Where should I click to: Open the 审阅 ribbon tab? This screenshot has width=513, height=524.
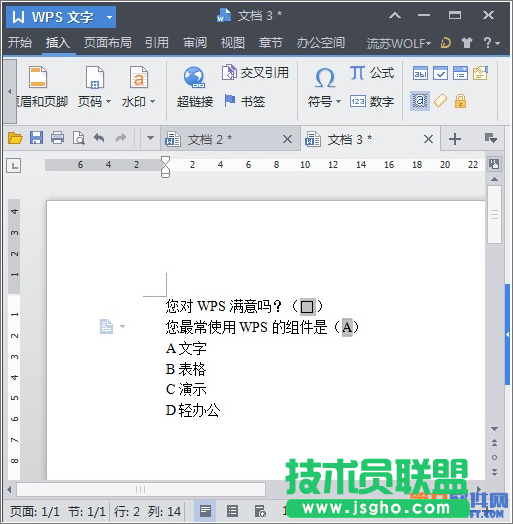coord(195,43)
